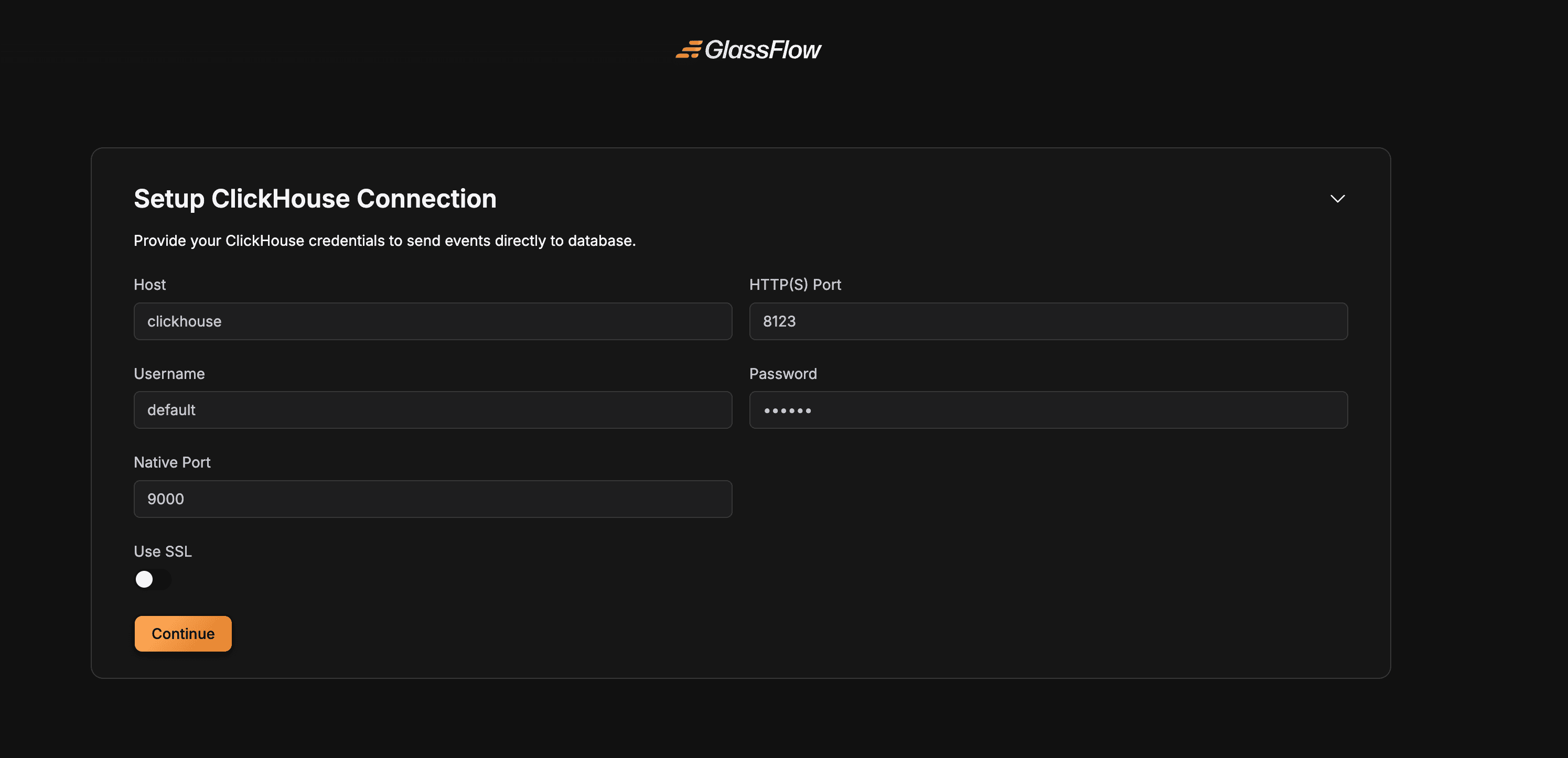
Task: Click the 8123 port value
Action: 779,321
